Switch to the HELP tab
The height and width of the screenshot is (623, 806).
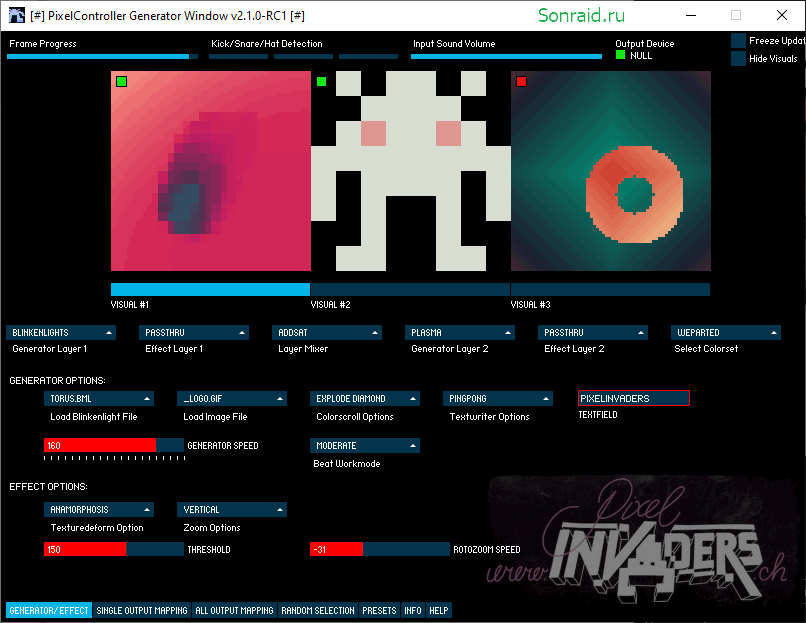tap(438, 610)
